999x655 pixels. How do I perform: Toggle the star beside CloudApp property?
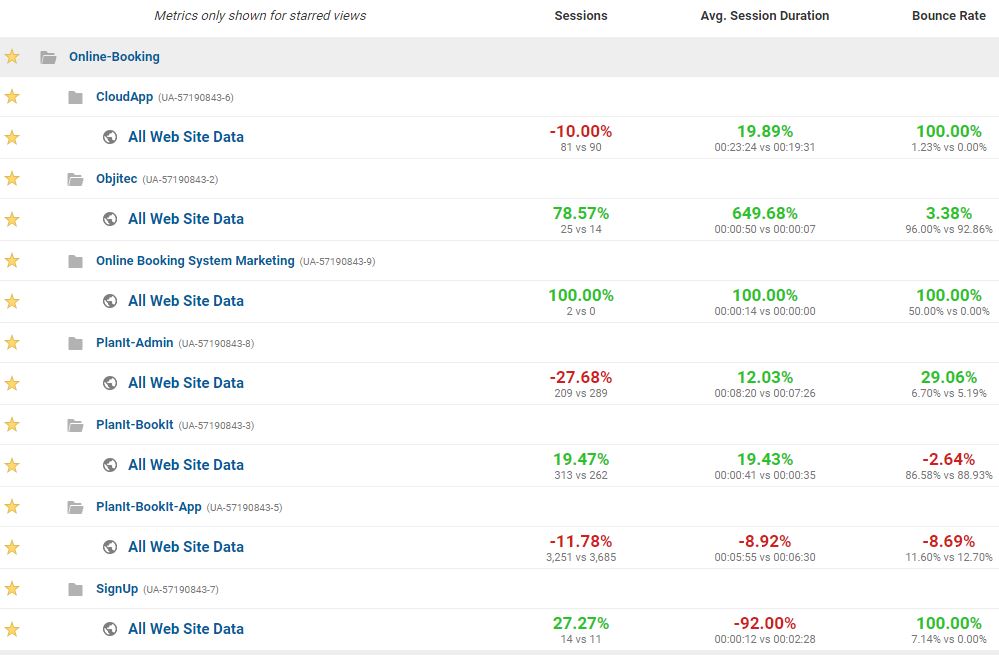pos(12,97)
